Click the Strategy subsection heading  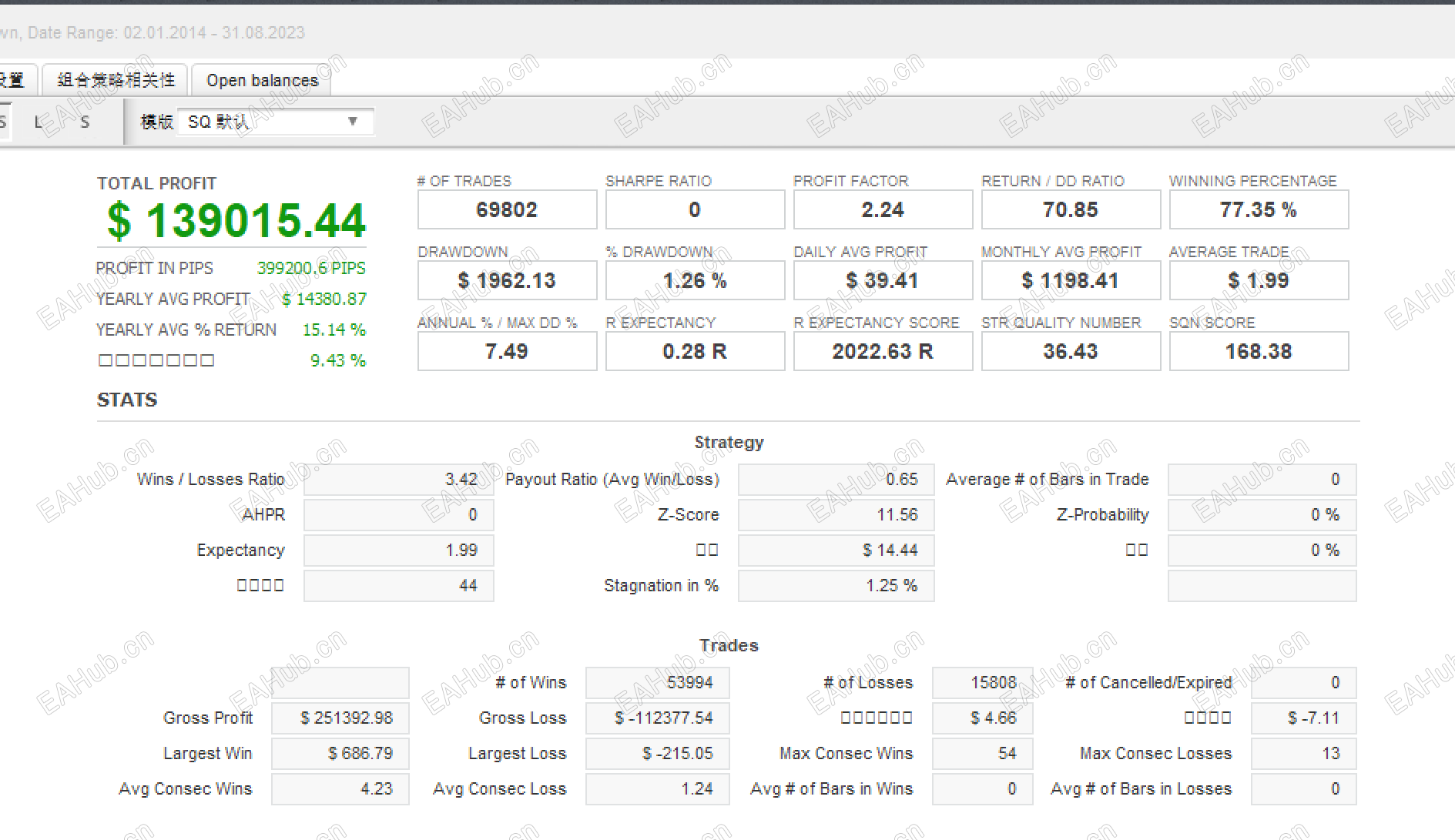pos(729,443)
